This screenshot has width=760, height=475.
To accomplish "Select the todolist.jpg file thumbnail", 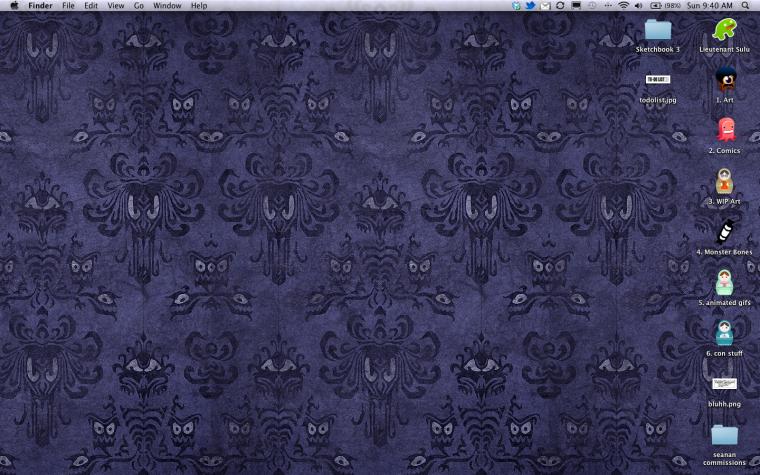I will pos(658,79).
